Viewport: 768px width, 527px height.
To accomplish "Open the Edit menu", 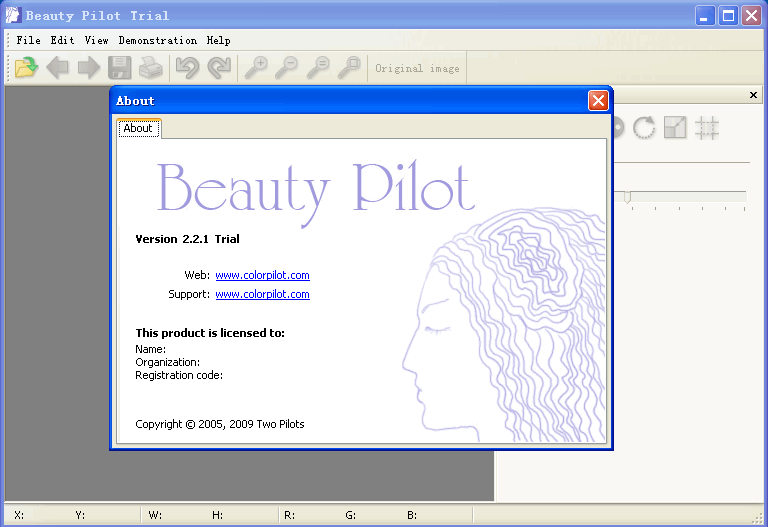I will [62, 40].
